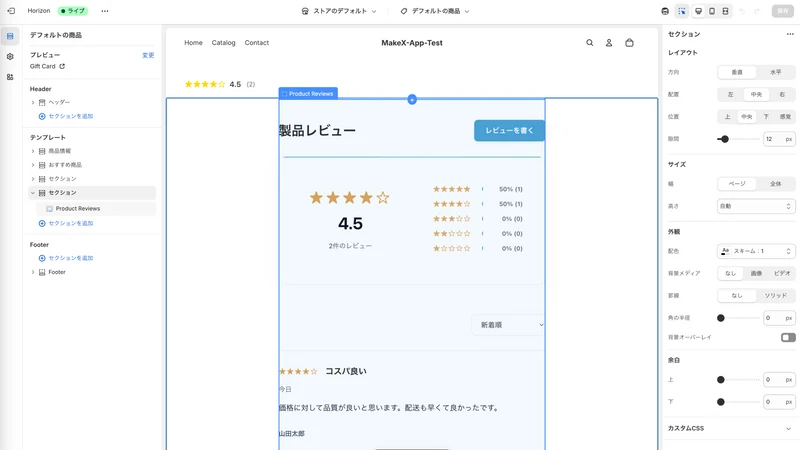
Task: Open the Apps panel in left rail
Action: point(10,77)
